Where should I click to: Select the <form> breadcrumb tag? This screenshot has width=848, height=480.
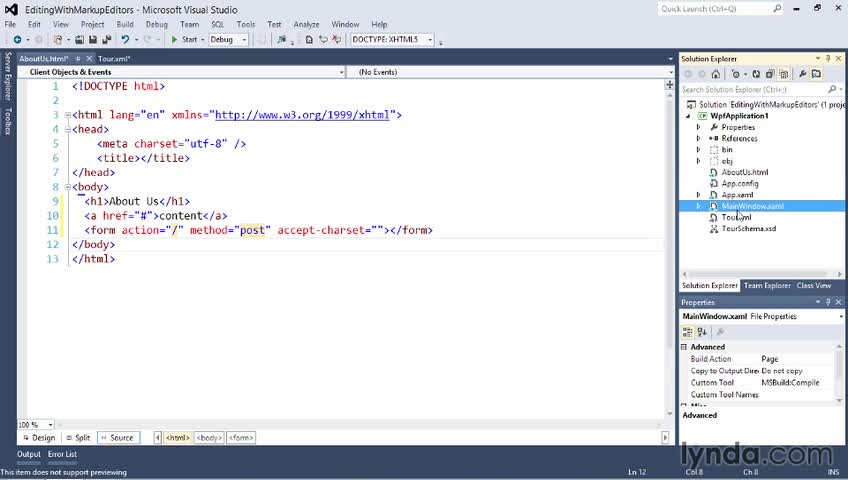[x=241, y=438]
